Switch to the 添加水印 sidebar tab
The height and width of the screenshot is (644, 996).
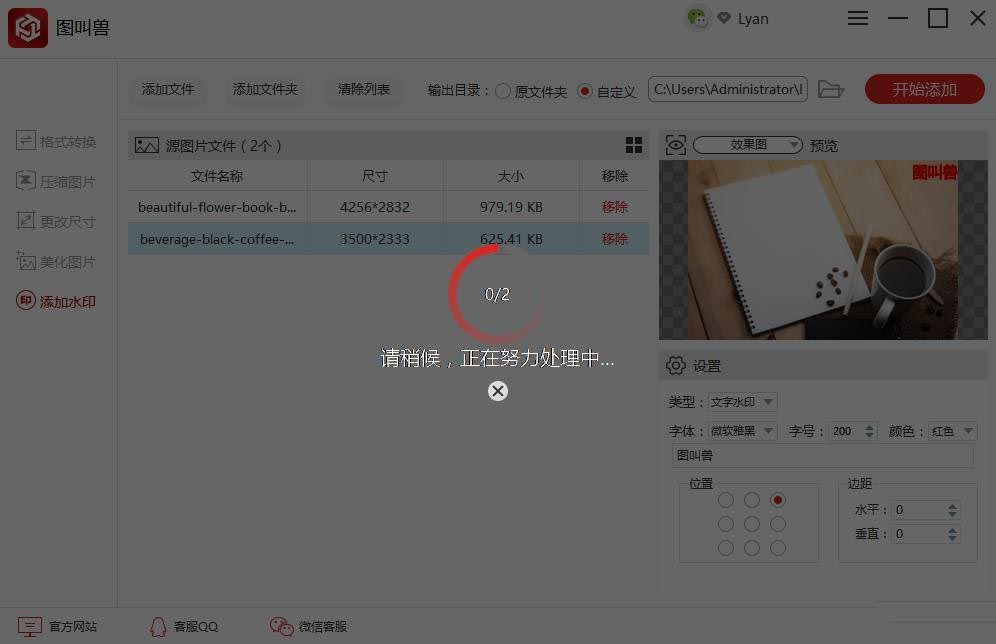coord(55,301)
